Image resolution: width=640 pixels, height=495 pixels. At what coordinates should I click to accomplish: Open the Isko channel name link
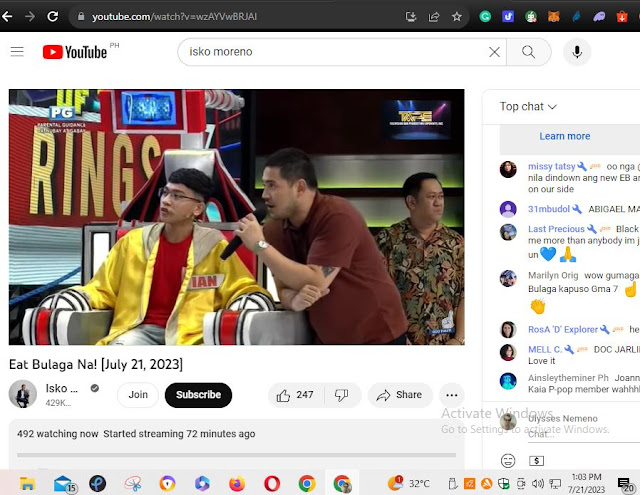tap(62, 388)
